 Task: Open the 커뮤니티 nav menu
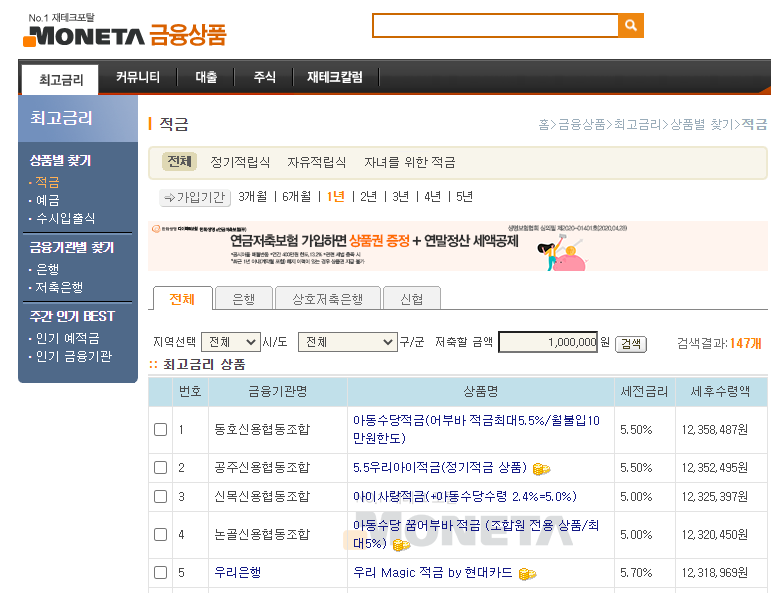pyautogui.click(x=138, y=77)
